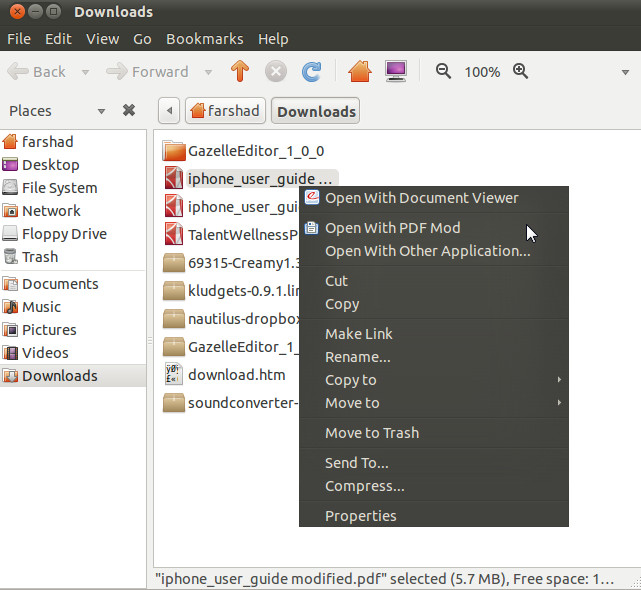The height and width of the screenshot is (590, 641).
Task: Select Documents in Places sidebar
Action: tap(73, 284)
